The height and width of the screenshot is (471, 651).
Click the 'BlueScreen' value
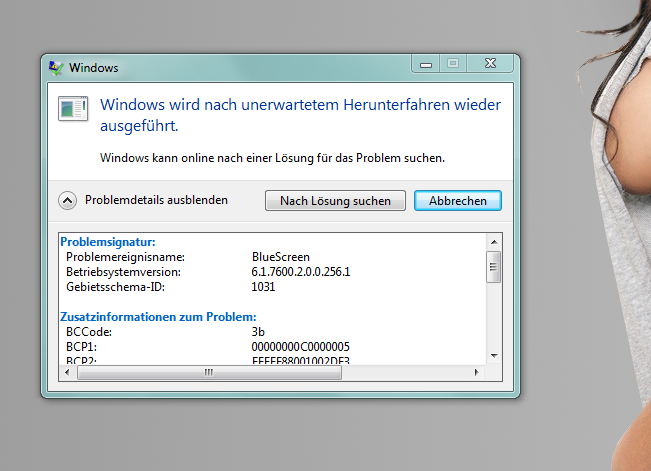tap(281, 257)
